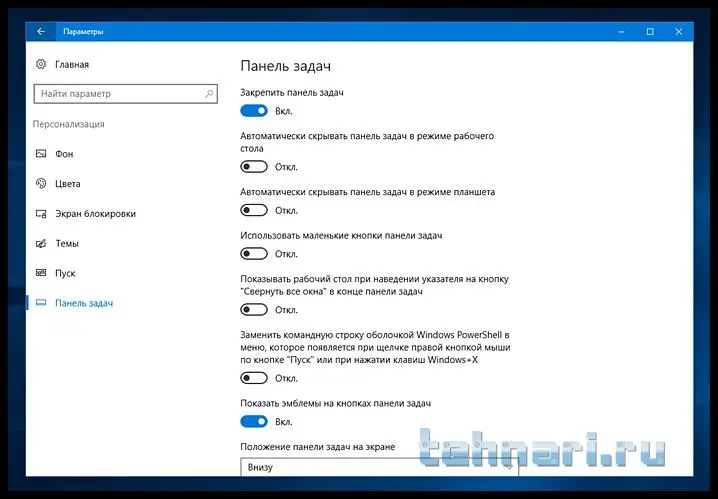Click the Персонализация section label

tap(69, 124)
